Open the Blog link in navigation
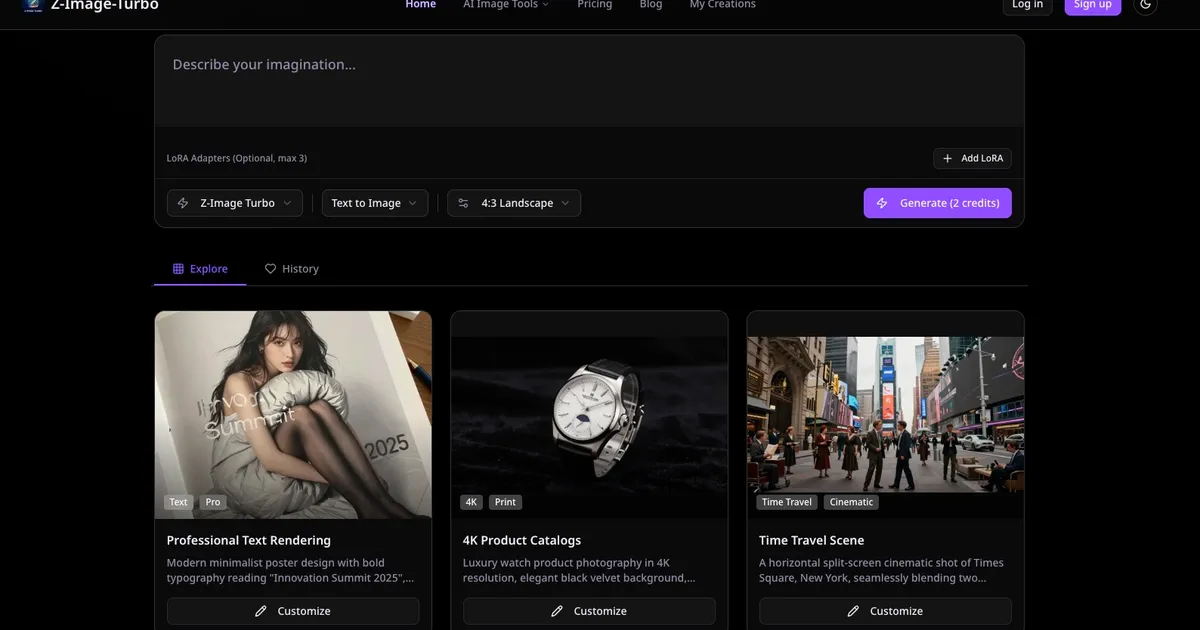 [x=651, y=5]
